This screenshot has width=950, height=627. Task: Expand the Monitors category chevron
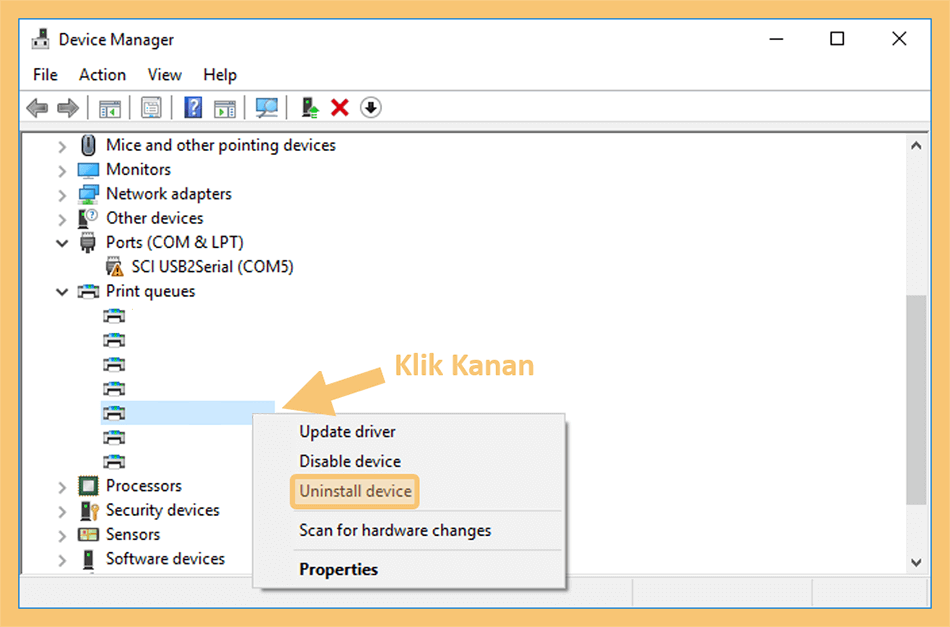pos(62,171)
